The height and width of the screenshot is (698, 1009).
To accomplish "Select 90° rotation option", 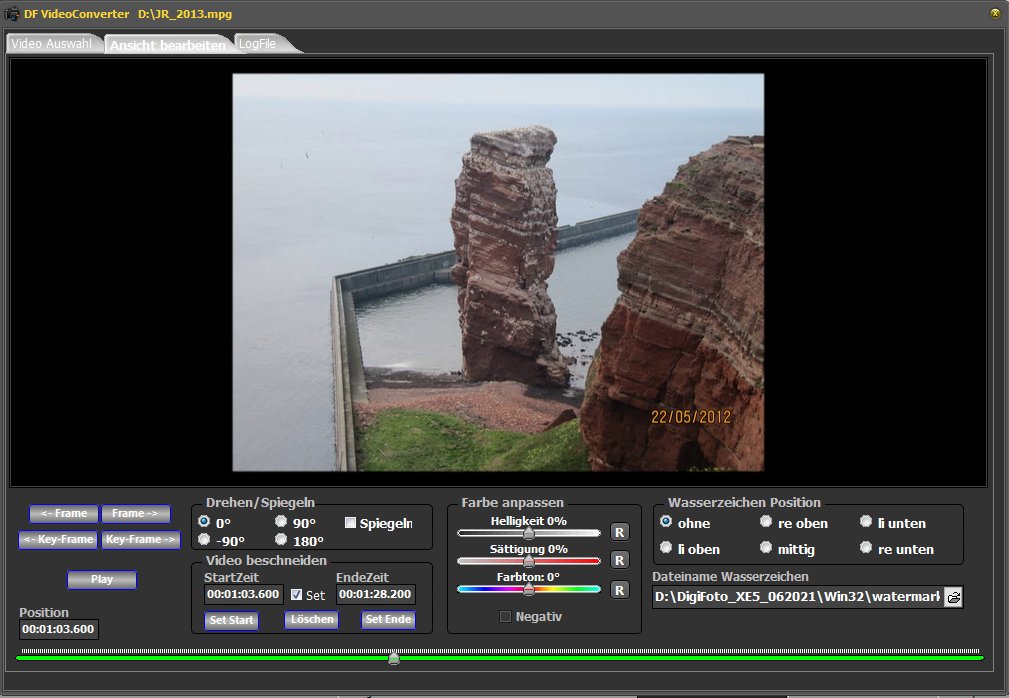I will (281, 522).
